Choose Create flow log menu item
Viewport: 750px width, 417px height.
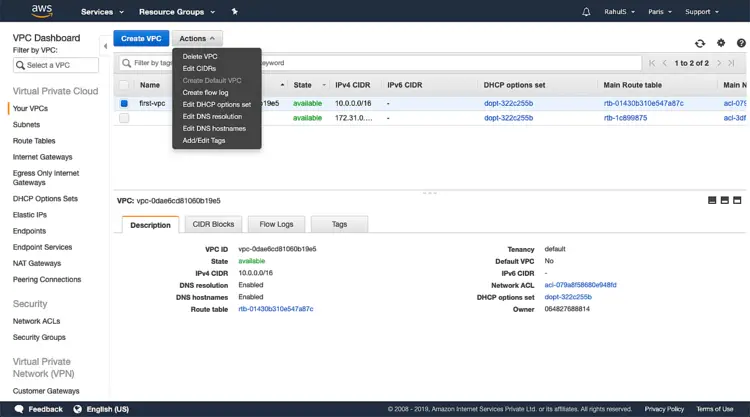[x=205, y=92]
